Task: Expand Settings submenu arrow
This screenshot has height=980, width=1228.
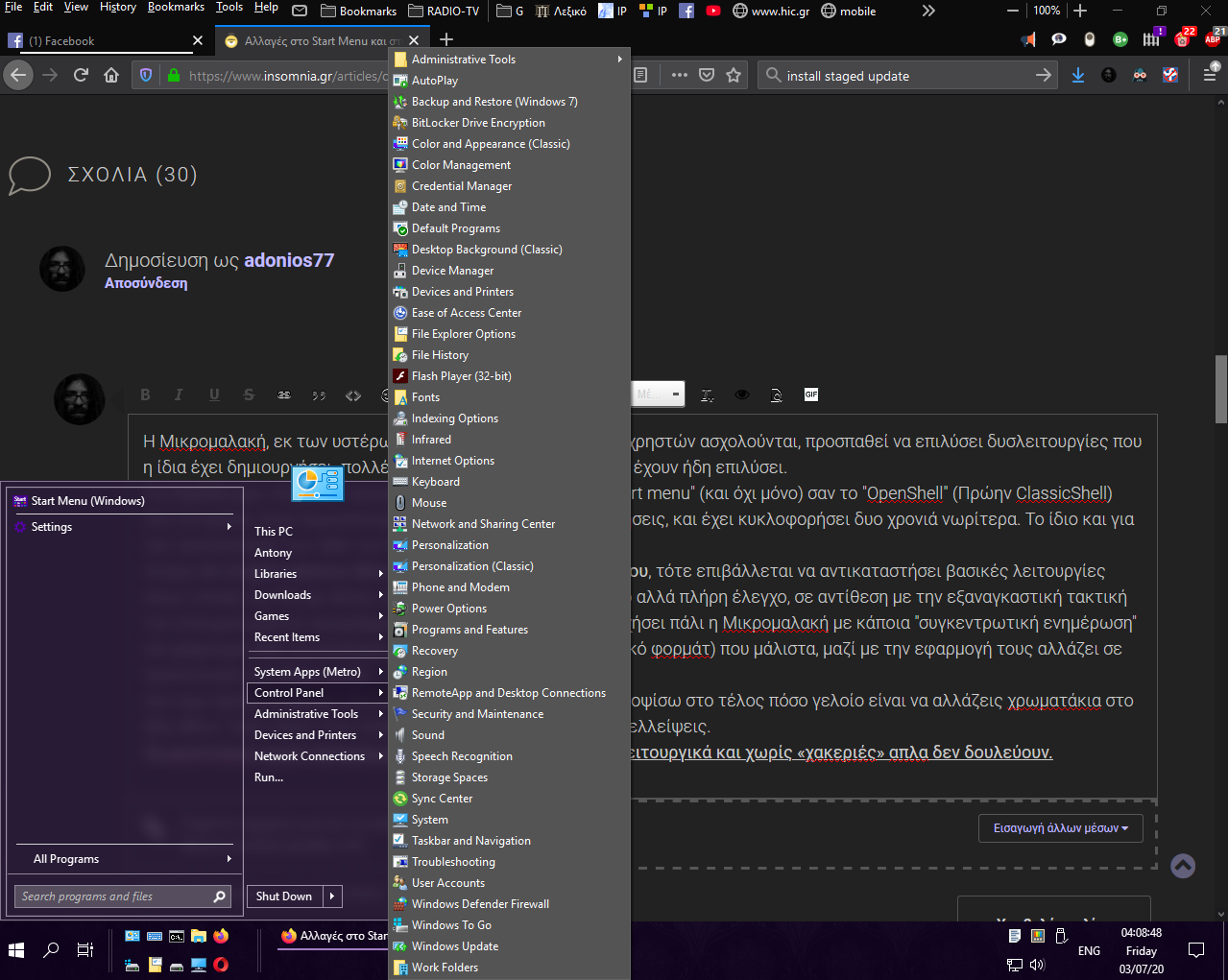Action: click(x=229, y=527)
